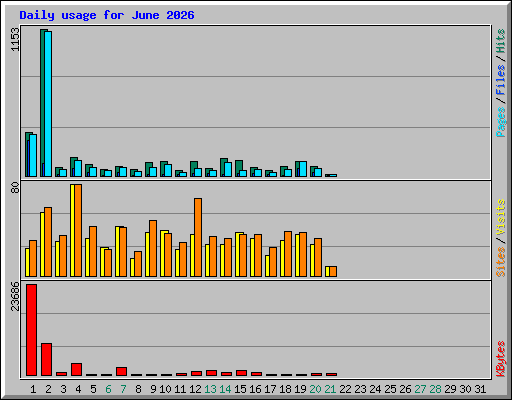512x400 pixels.
Task: Click the 'Files' legend label
Action: pyautogui.click(x=500, y=80)
